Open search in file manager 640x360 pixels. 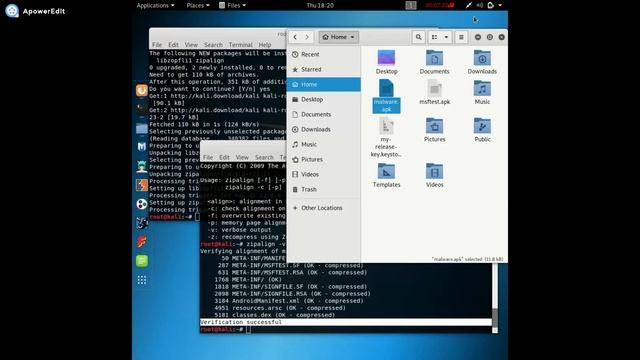click(x=418, y=37)
